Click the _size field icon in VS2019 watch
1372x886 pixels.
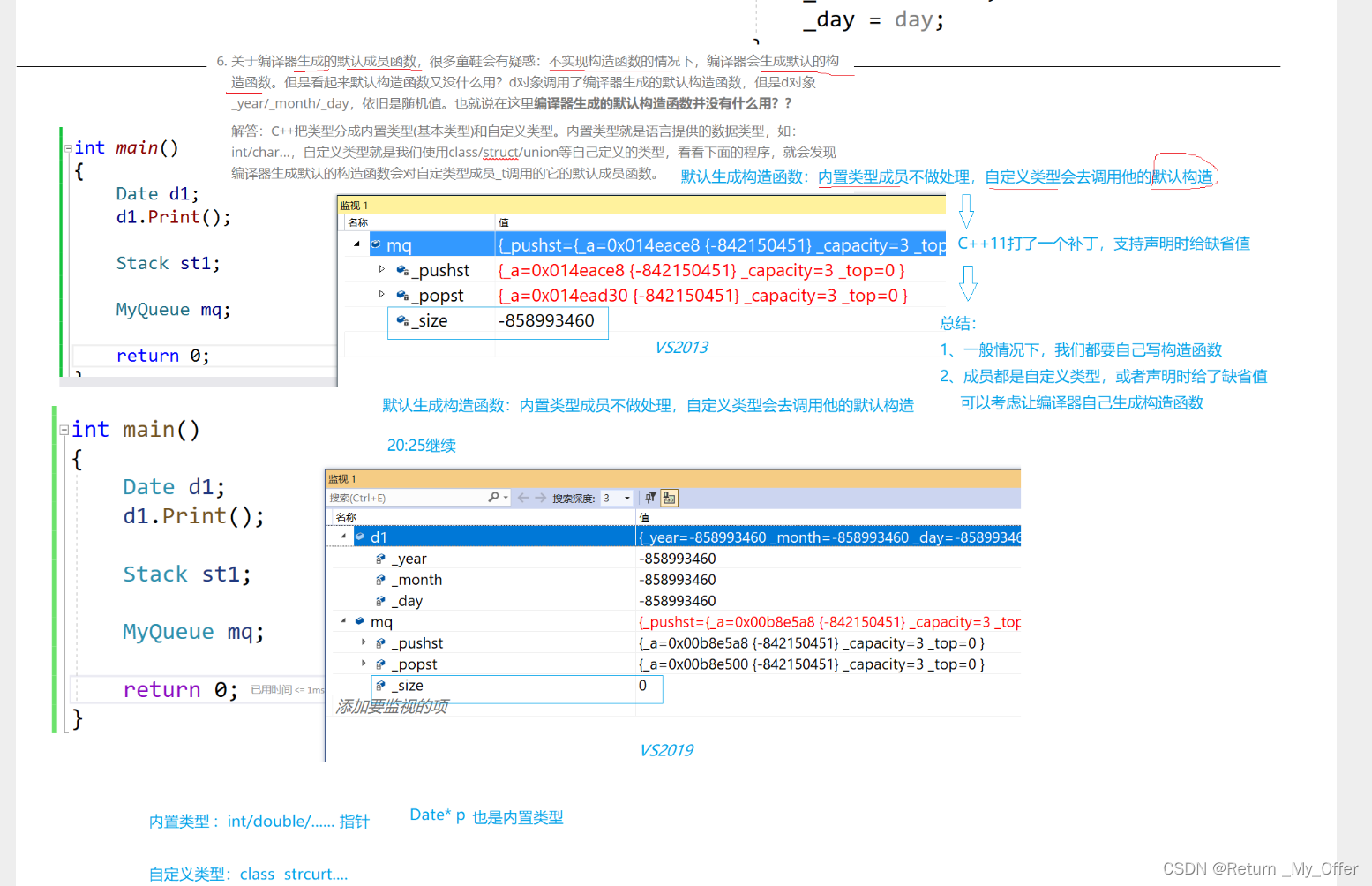tap(380, 686)
